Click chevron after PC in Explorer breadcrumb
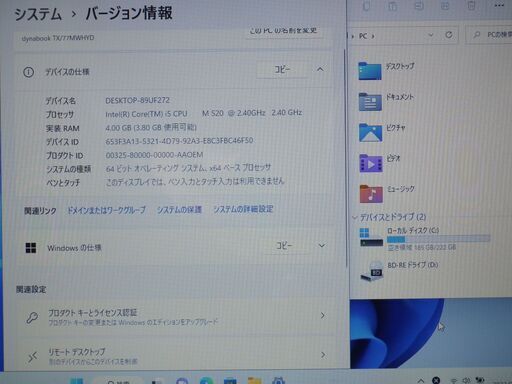The height and width of the screenshot is (384, 512). tap(373, 36)
